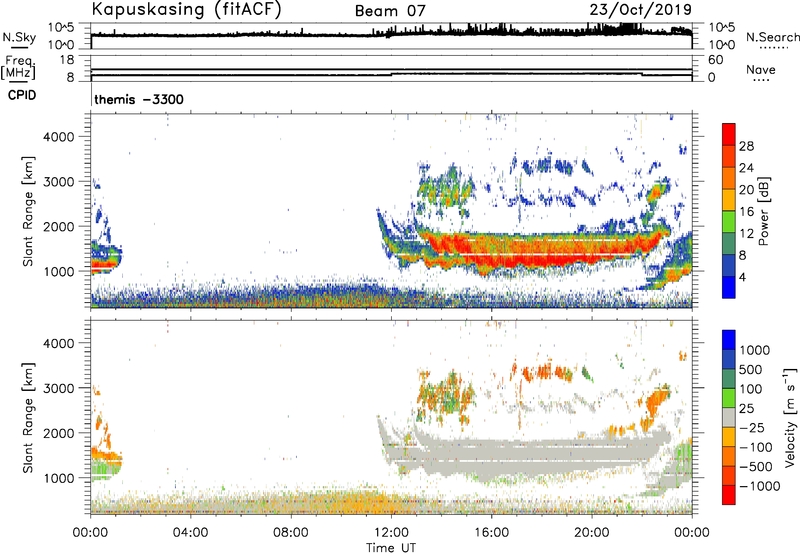Click the 04:00 time tick label
This screenshot has height=554, width=800.
190,533
